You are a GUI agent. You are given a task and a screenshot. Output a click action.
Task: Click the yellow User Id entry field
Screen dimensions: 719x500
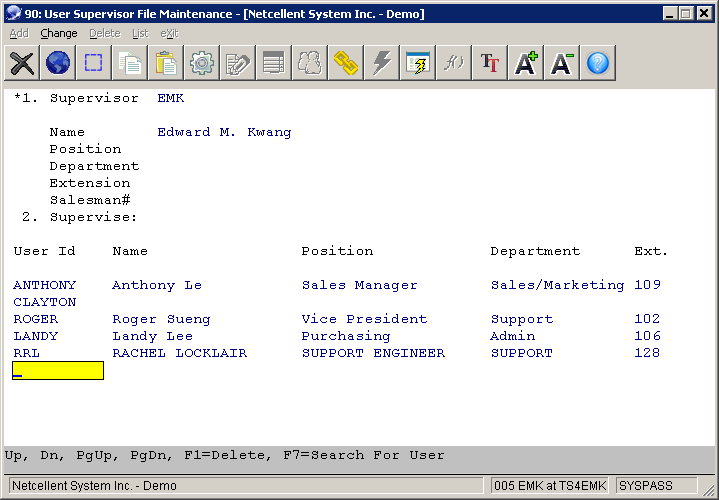click(x=58, y=371)
